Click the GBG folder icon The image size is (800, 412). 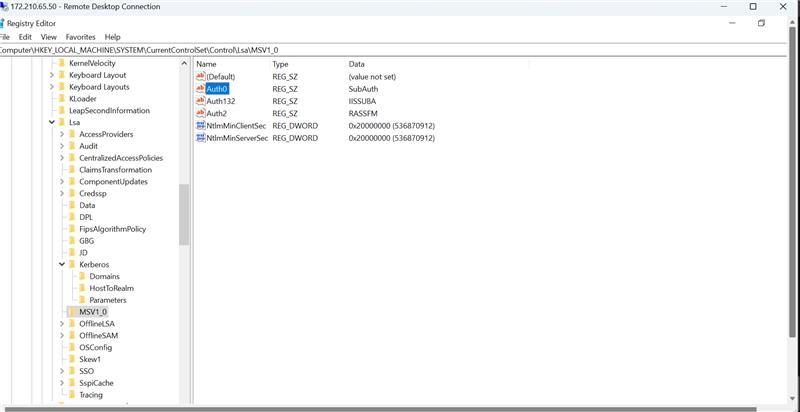pos(72,241)
